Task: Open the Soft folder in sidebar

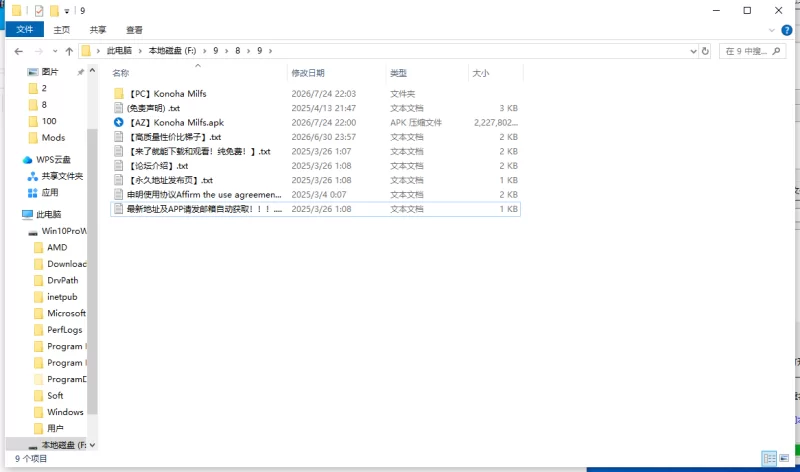Action: tap(55, 395)
